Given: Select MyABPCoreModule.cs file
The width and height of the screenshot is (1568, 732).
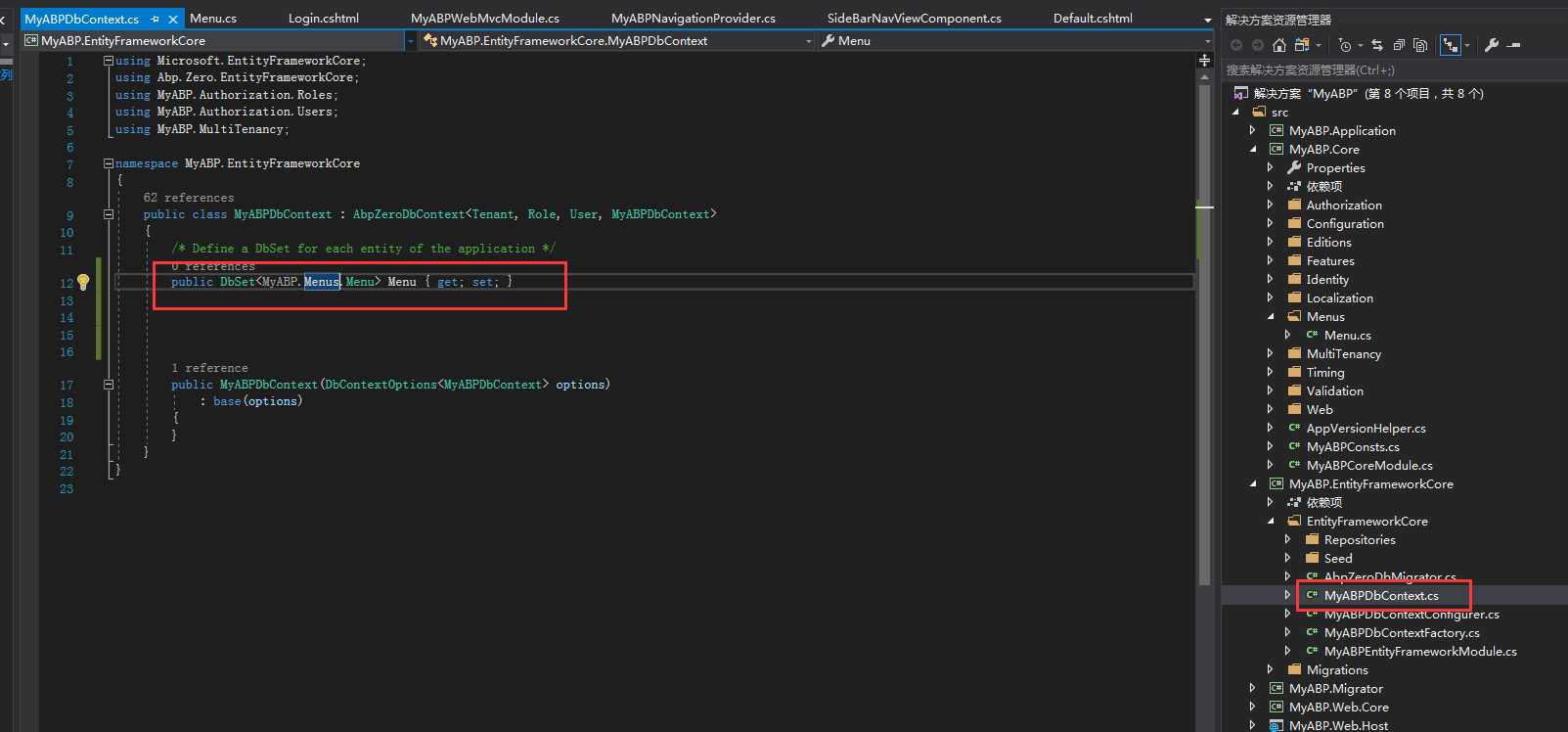Looking at the screenshot, I should tap(1360, 465).
